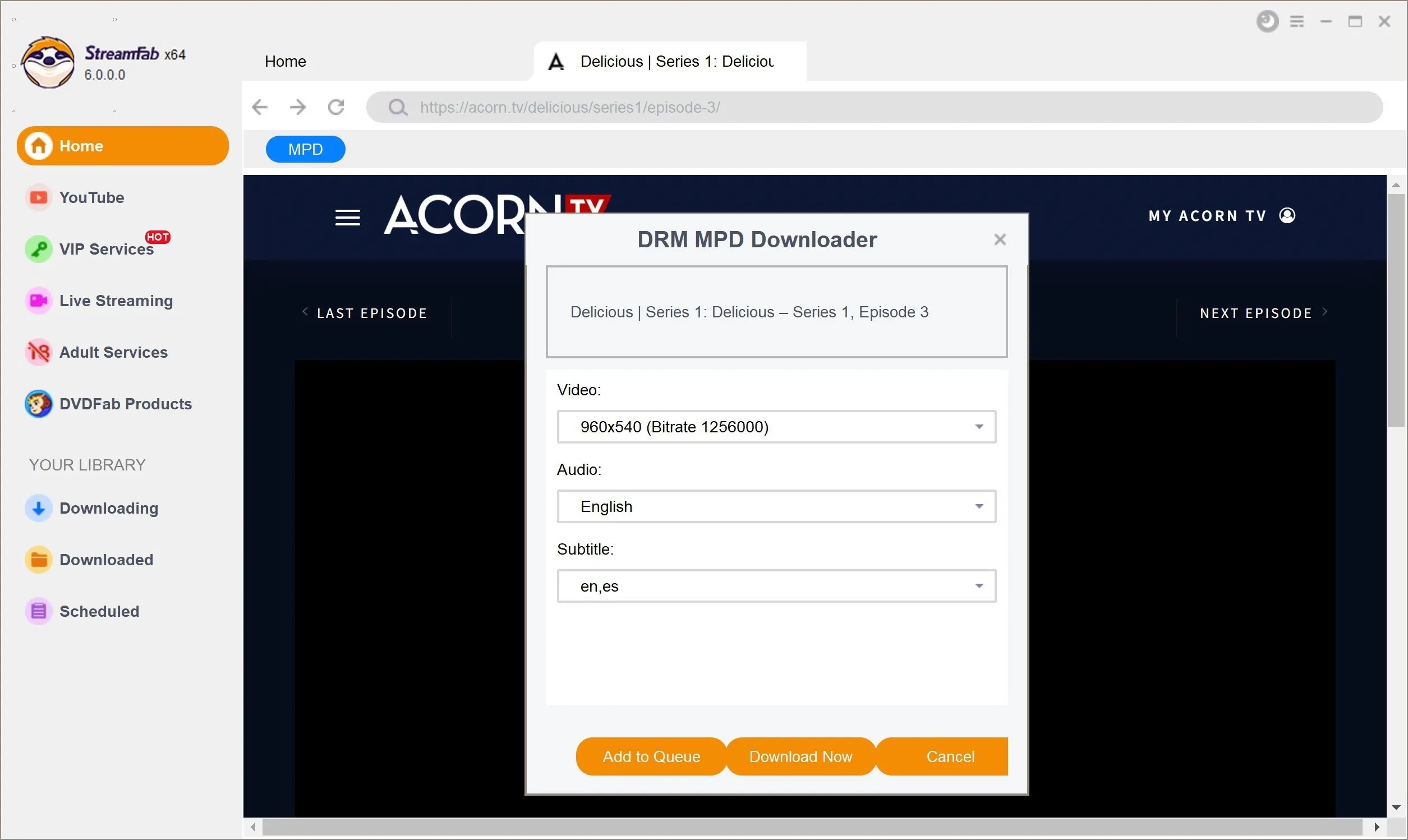Click browser forward navigation arrow
Viewport: 1408px width, 840px height.
coord(298,108)
